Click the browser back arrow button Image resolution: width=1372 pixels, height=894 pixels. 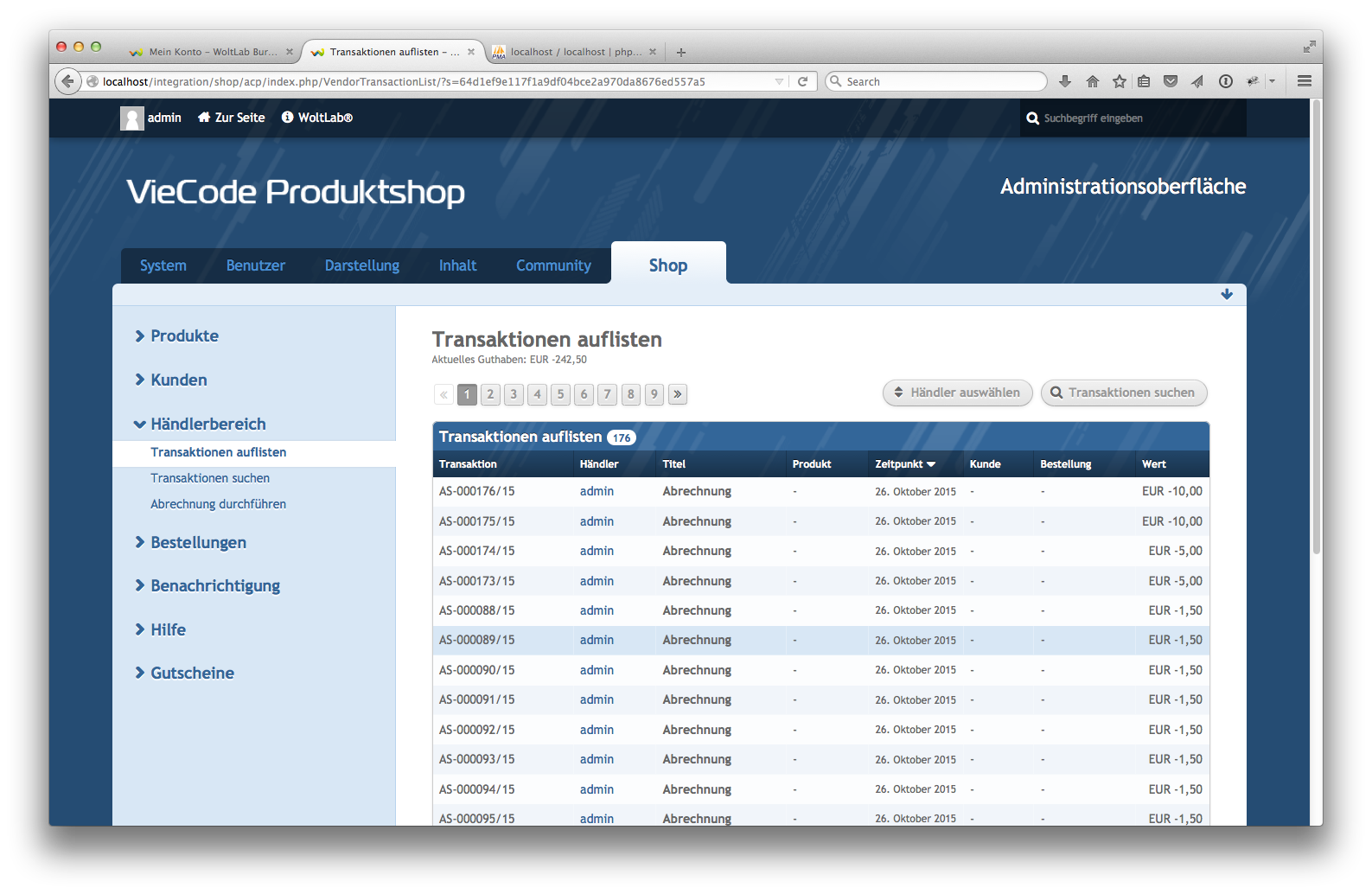[67, 81]
